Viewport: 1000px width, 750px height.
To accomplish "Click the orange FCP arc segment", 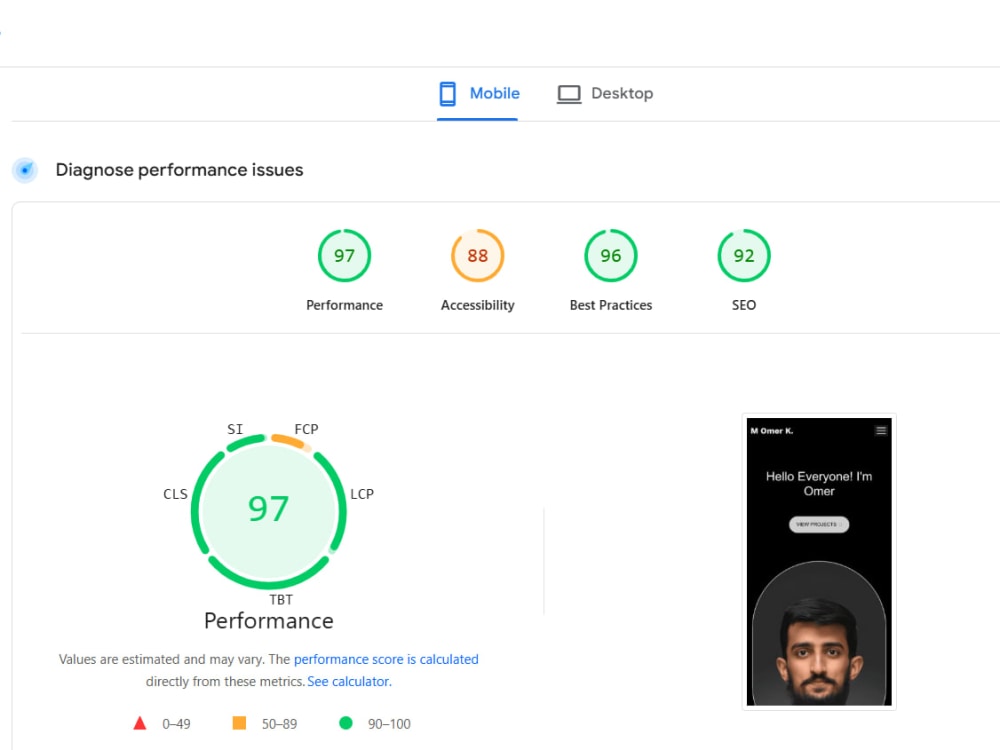I will pos(290,441).
